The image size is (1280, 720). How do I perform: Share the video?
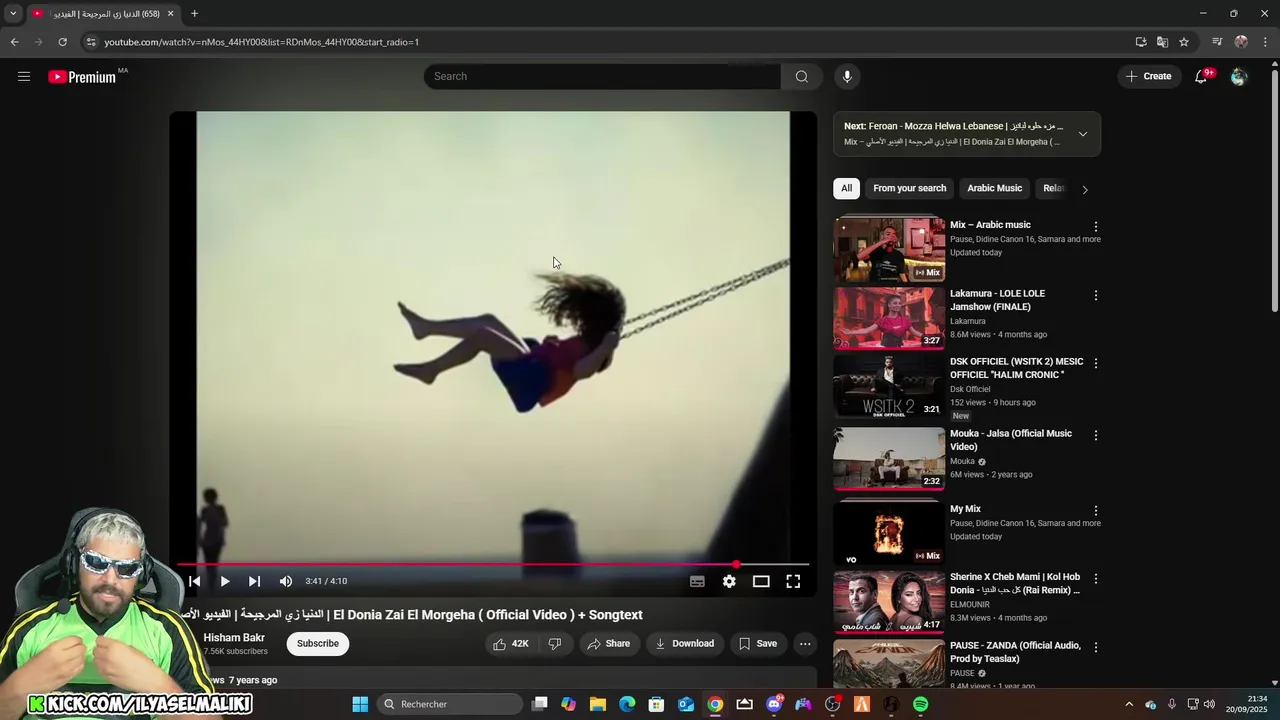pyautogui.click(x=608, y=644)
